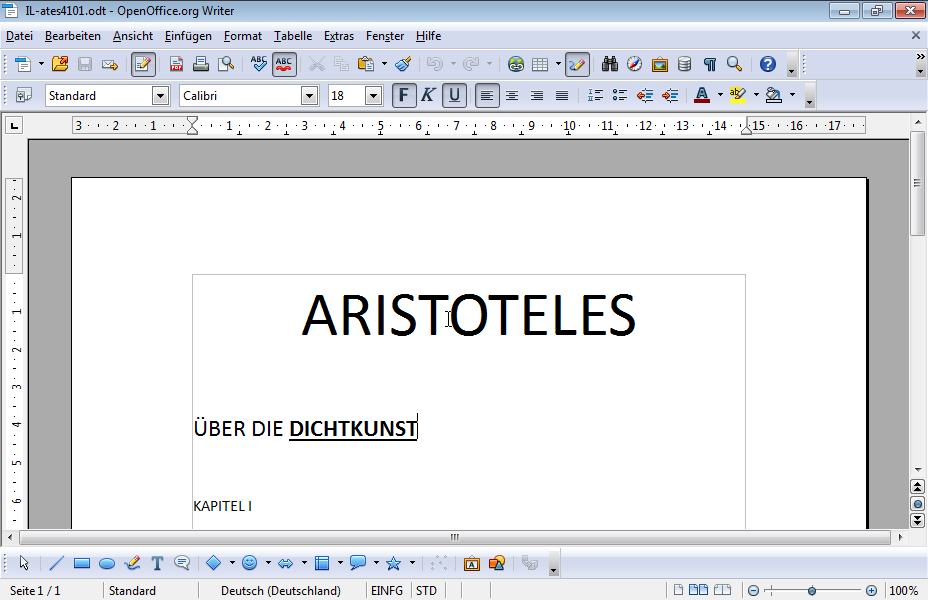Insert picture From File icon

pyautogui.click(x=497, y=563)
